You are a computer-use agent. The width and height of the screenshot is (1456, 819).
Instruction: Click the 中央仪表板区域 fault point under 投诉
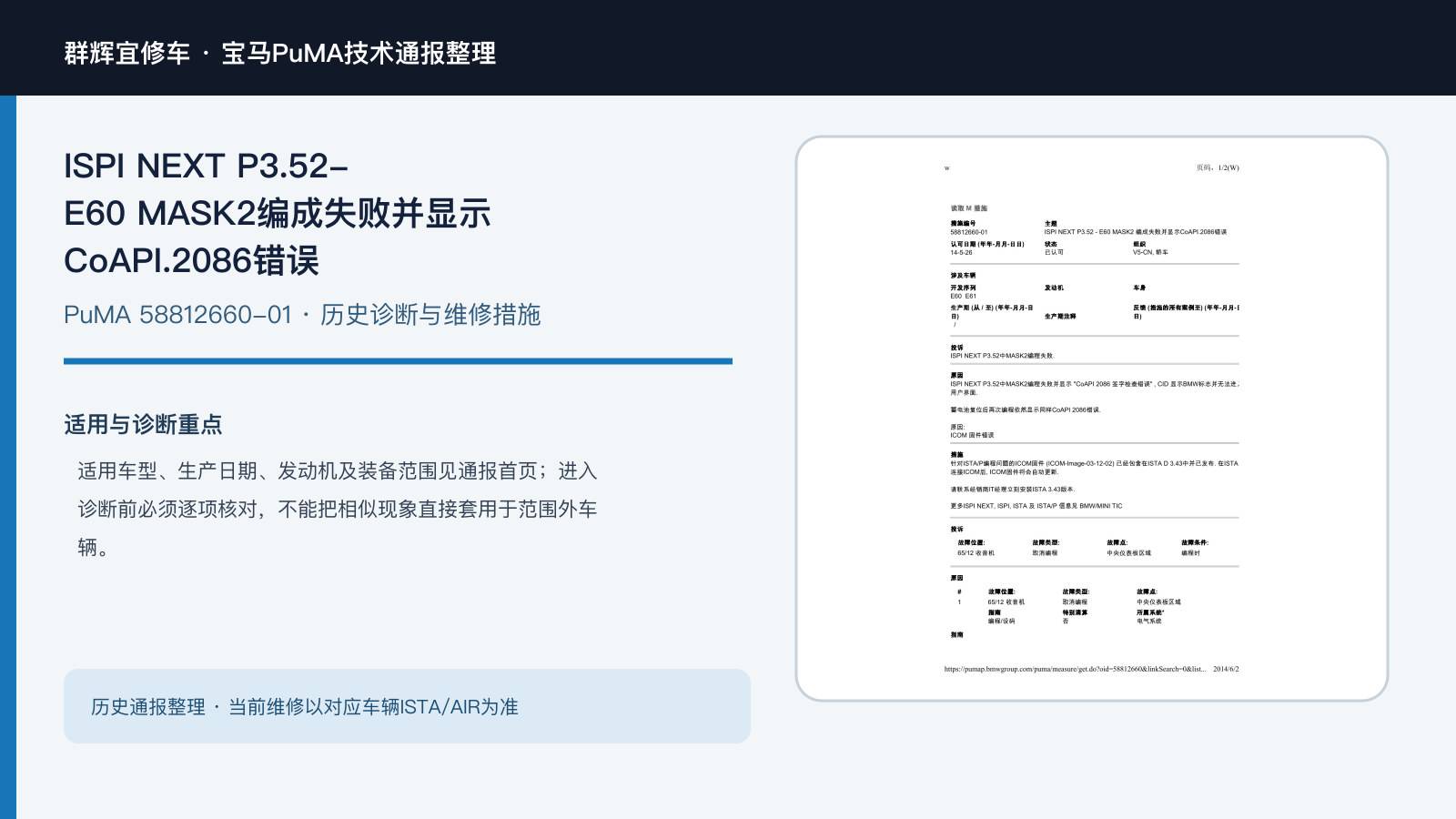pyautogui.click(x=1128, y=552)
